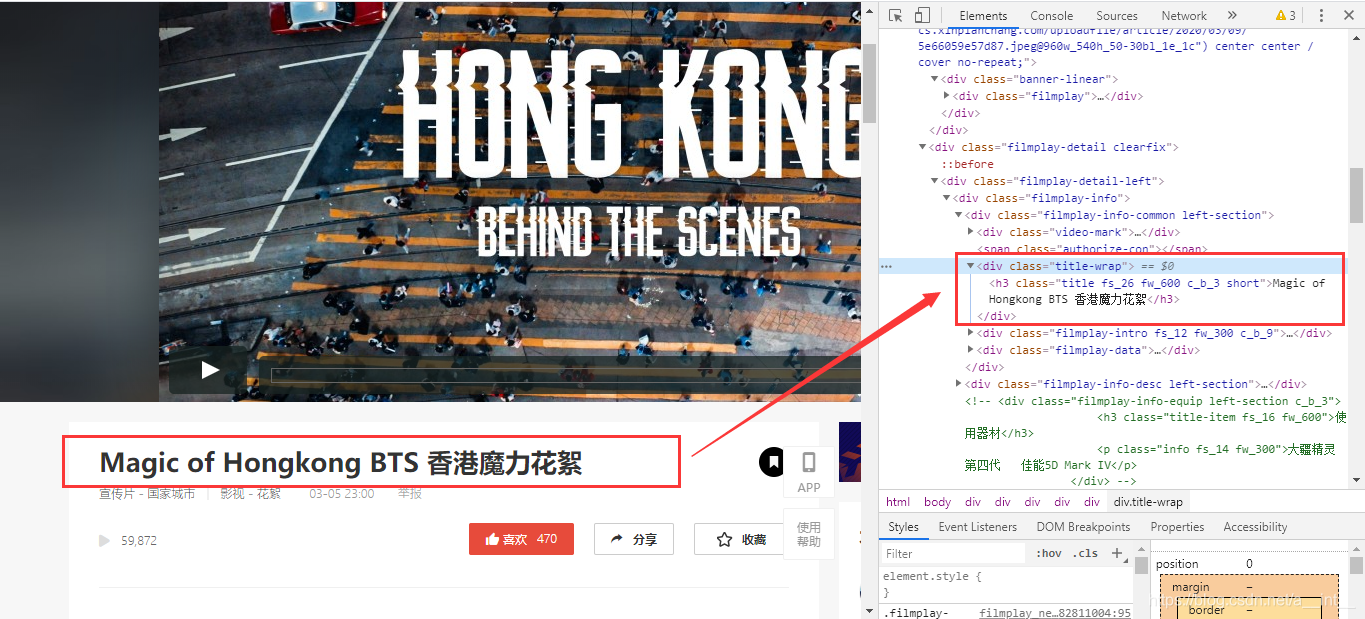Expand the banner-linear div node
This screenshot has height=619, width=1365.
(x=934, y=79)
